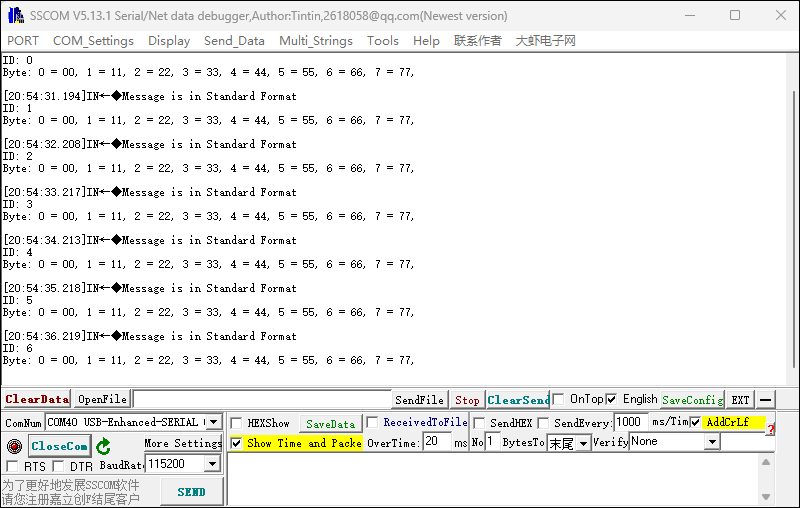Open the PORT menu

[x=23, y=41]
